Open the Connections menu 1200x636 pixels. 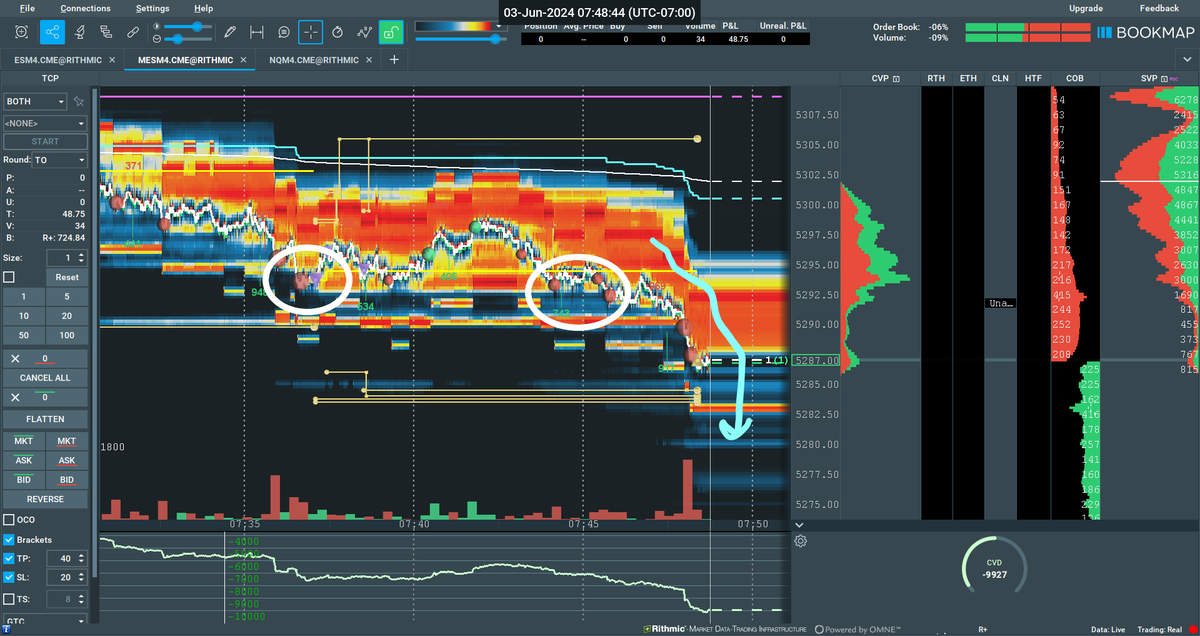point(85,8)
